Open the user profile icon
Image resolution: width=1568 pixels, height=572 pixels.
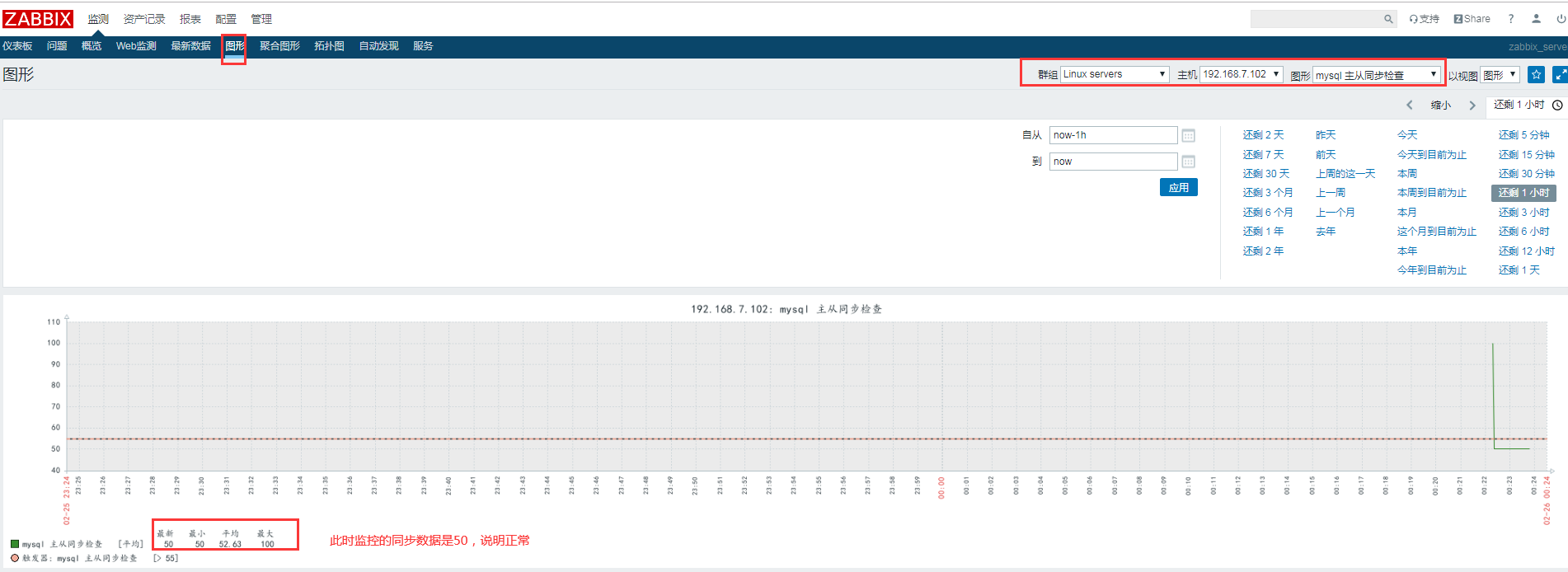pyautogui.click(x=1536, y=19)
